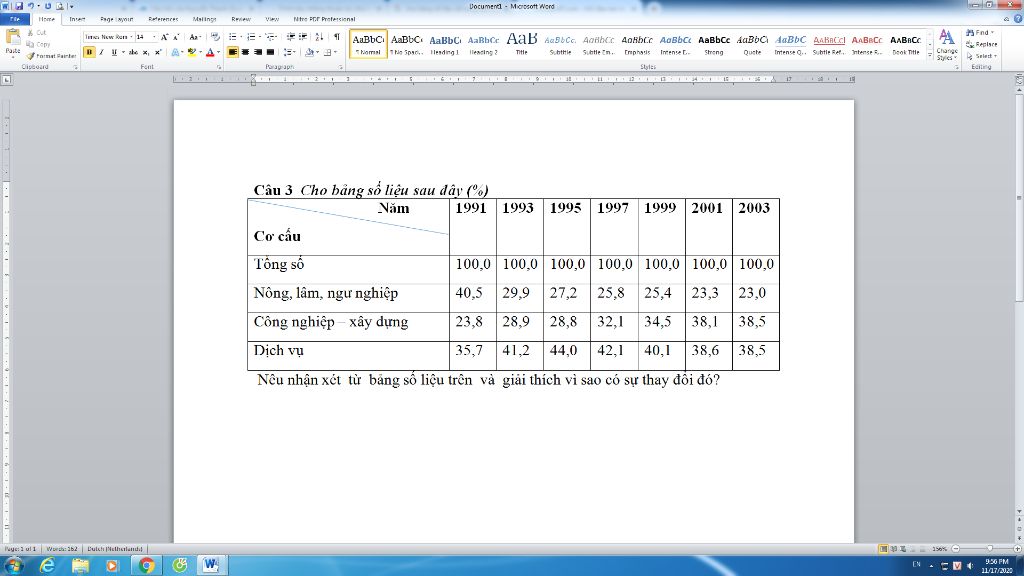Click the Copy command
Image resolution: width=1024 pixels, height=576 pixels.
coord(38,44)
